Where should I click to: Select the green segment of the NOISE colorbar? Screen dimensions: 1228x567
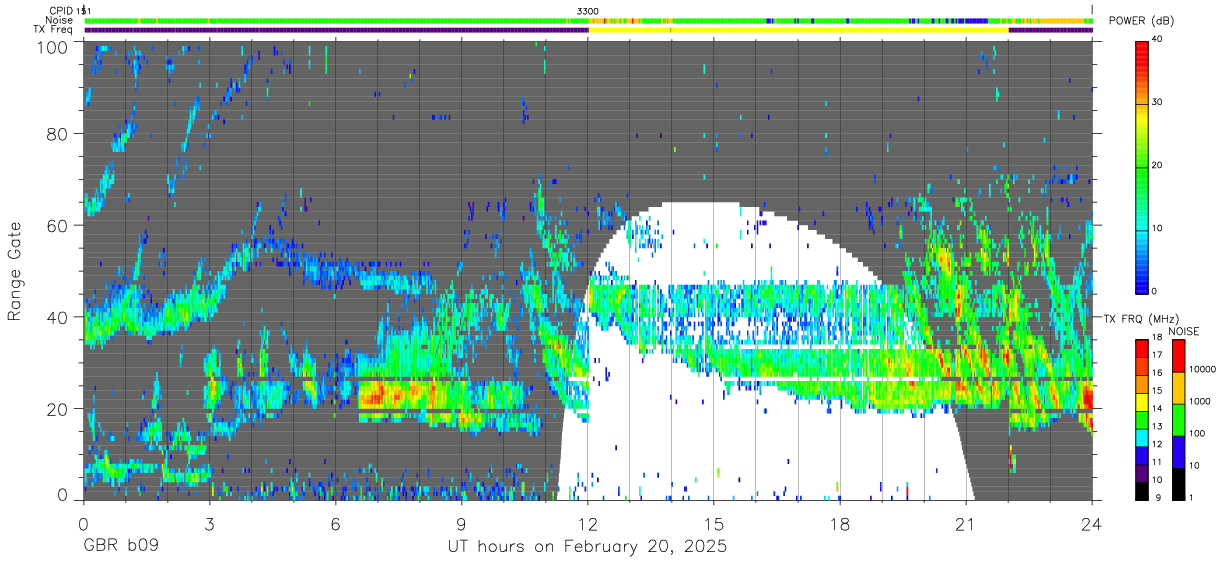pos(1179,420)
